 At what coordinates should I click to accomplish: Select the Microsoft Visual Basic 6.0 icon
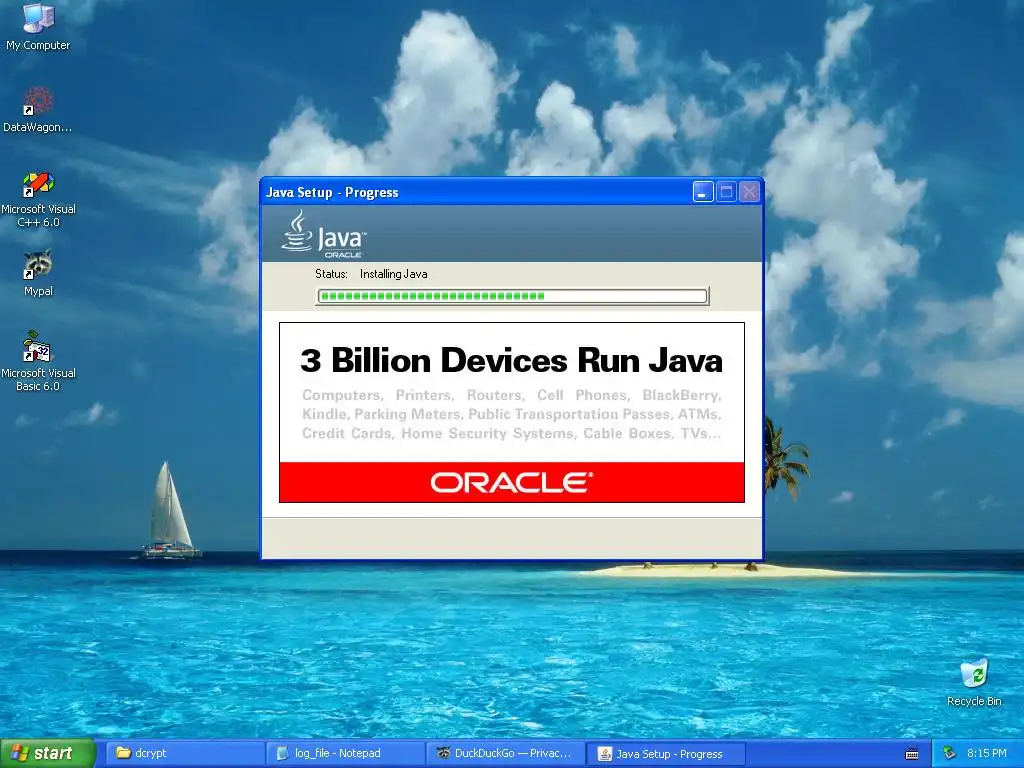[x=38, y=361]
